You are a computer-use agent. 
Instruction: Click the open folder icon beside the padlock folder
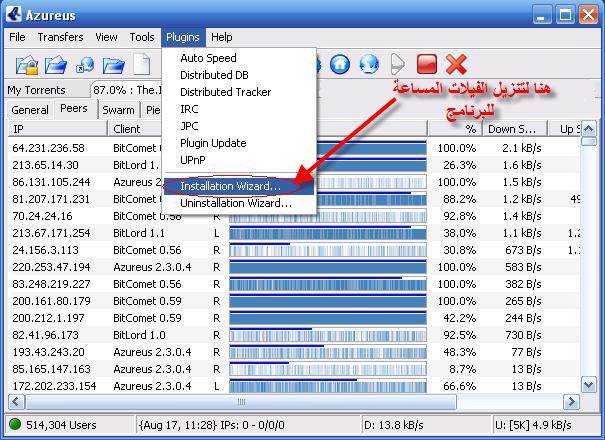(56, 64)
